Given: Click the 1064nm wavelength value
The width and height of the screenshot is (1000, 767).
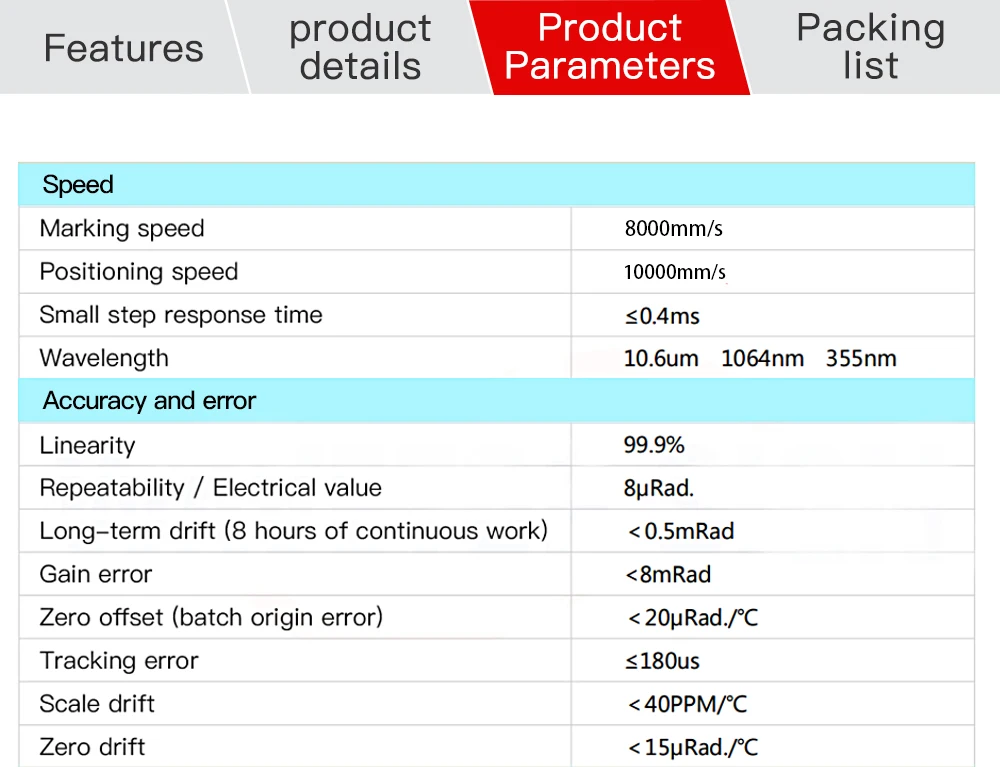Looking at the screenshot, I should 762,358.
